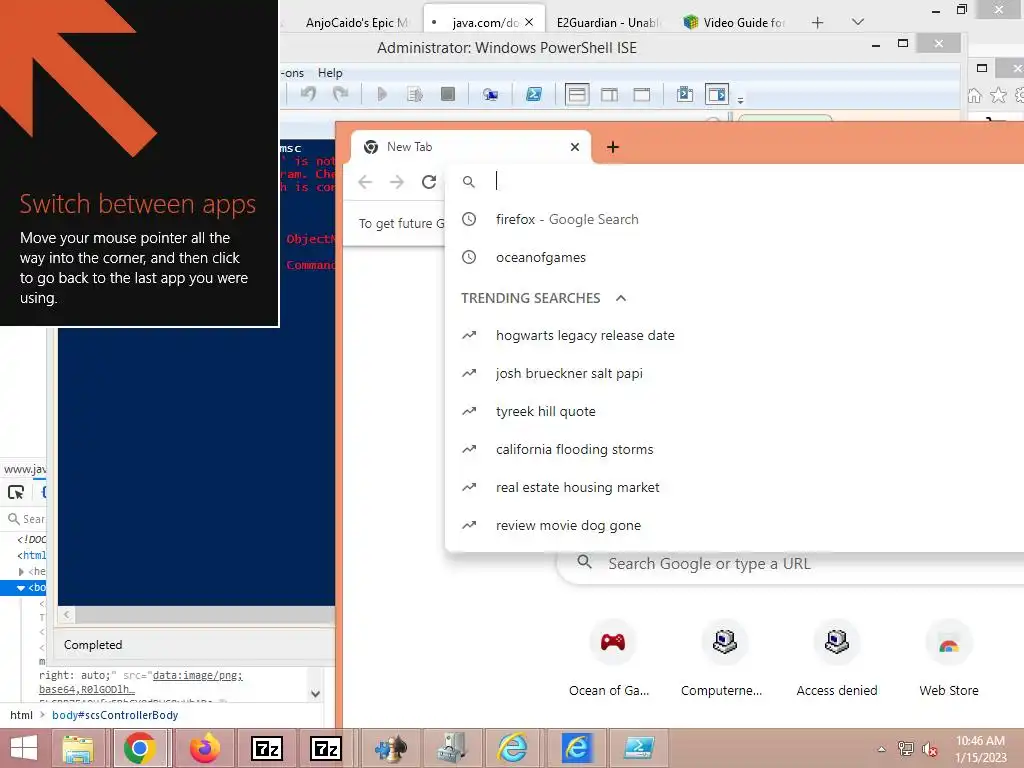
Task: Click the Search Google or type a URL box
Action: tap(790, 564)
